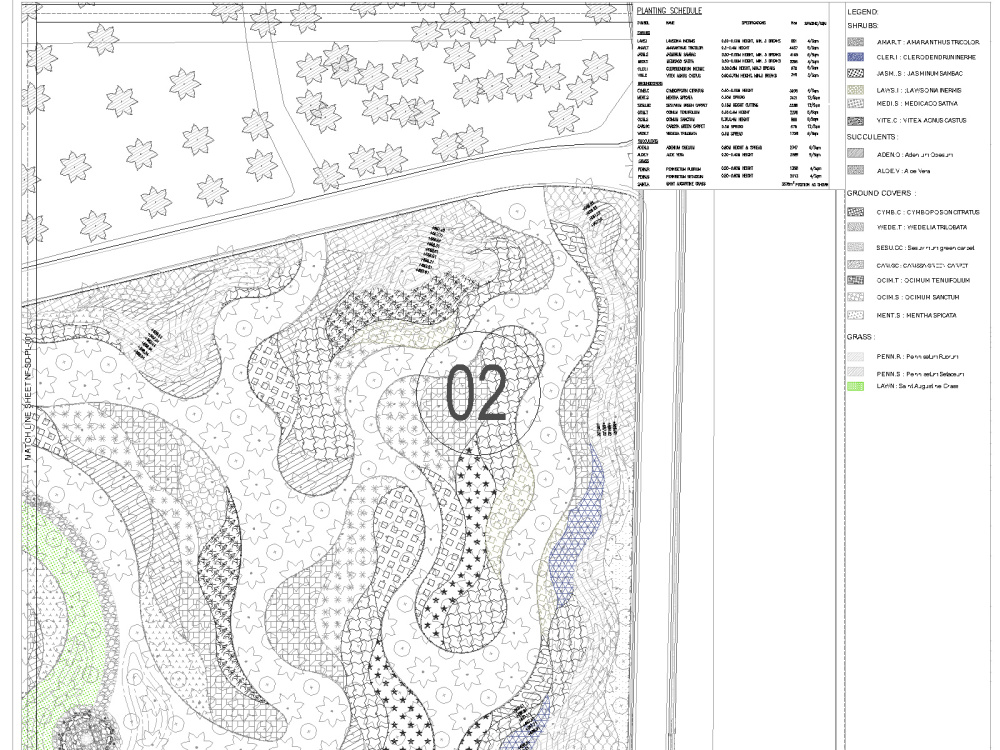Click the 'CLER.I : CLERODENDRUM INERME' label
This screenshot has width=1000, height=750.
coord(926,57)
